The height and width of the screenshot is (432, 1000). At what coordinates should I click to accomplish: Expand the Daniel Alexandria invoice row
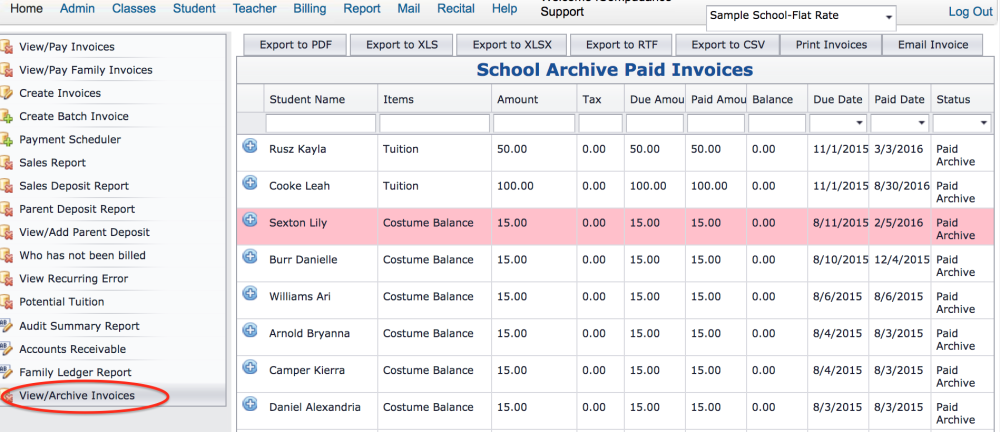pyautogui.click(x=250, y=405)
